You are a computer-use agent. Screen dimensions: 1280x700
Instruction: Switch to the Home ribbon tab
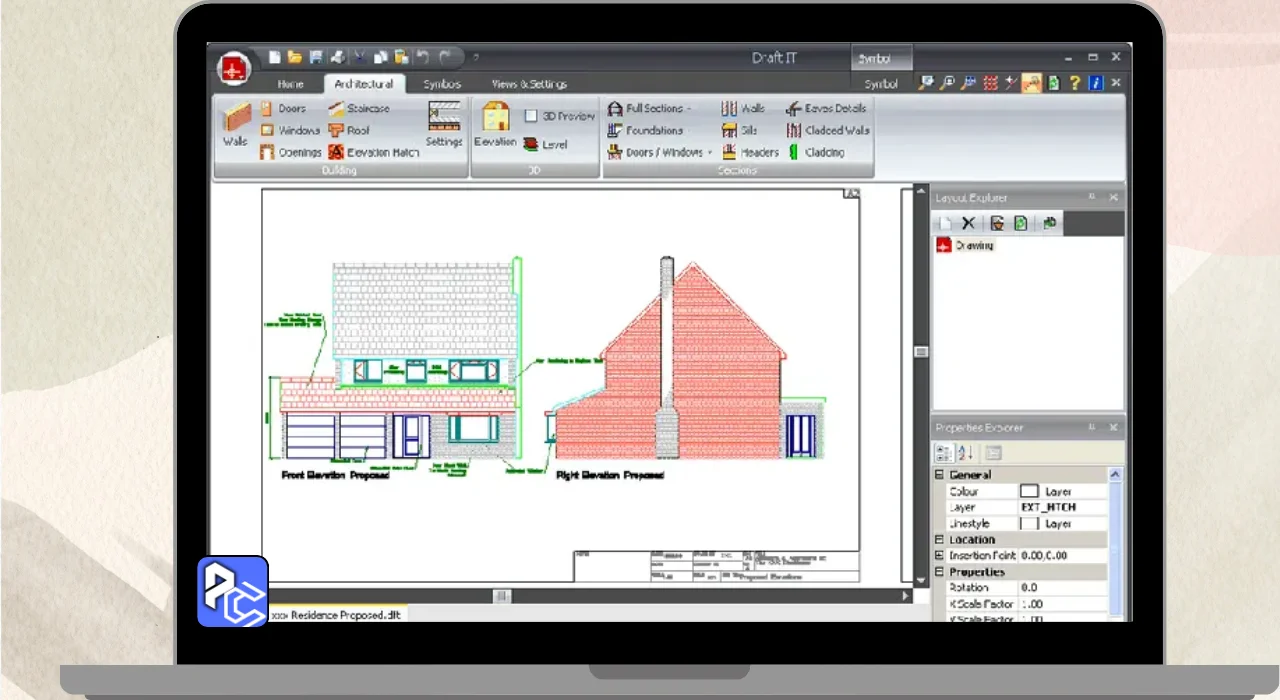[291, 84]
